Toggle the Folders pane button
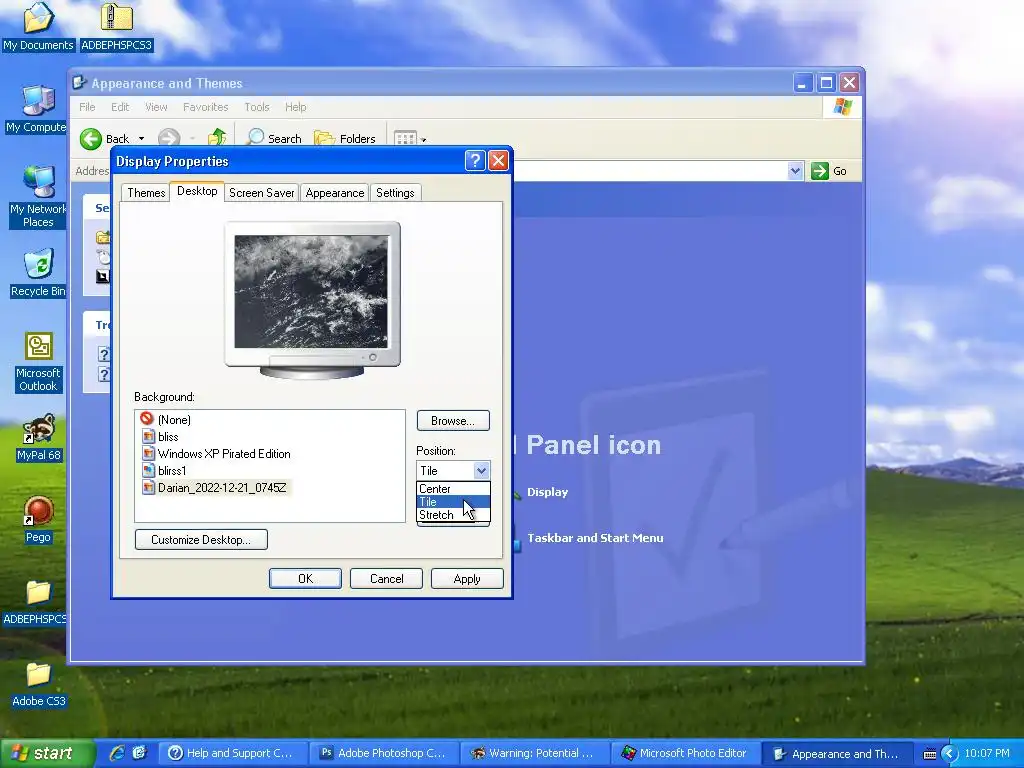This screenshot has width=1024, height=768. [x=345, y=138]
